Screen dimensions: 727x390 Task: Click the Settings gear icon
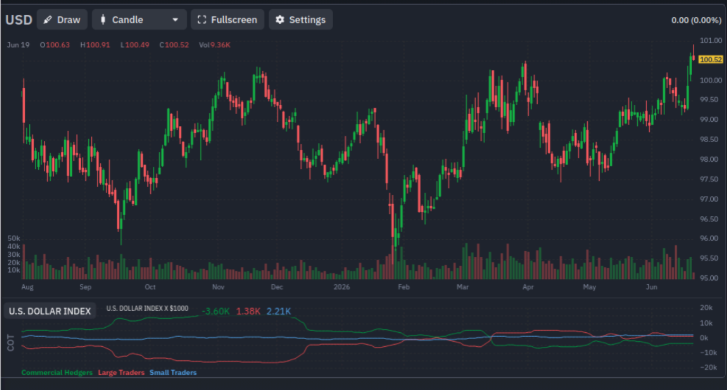click(x=280, y=19)
